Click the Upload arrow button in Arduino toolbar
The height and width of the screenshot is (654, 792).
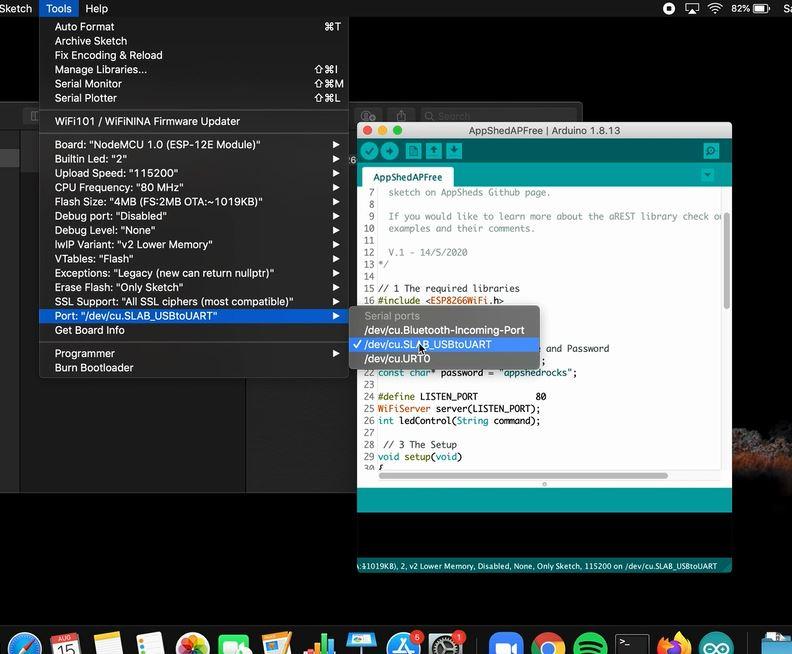389,151
